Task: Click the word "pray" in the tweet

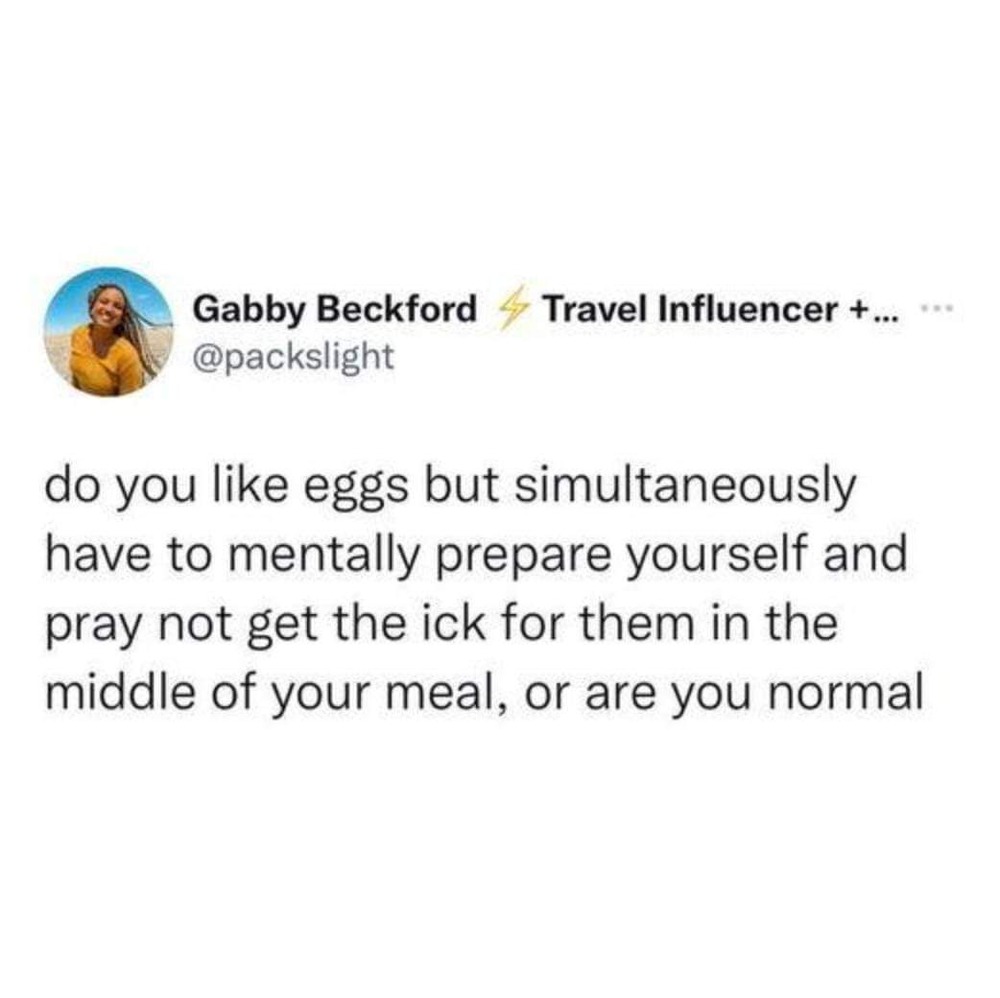Action: click(90, 626)
